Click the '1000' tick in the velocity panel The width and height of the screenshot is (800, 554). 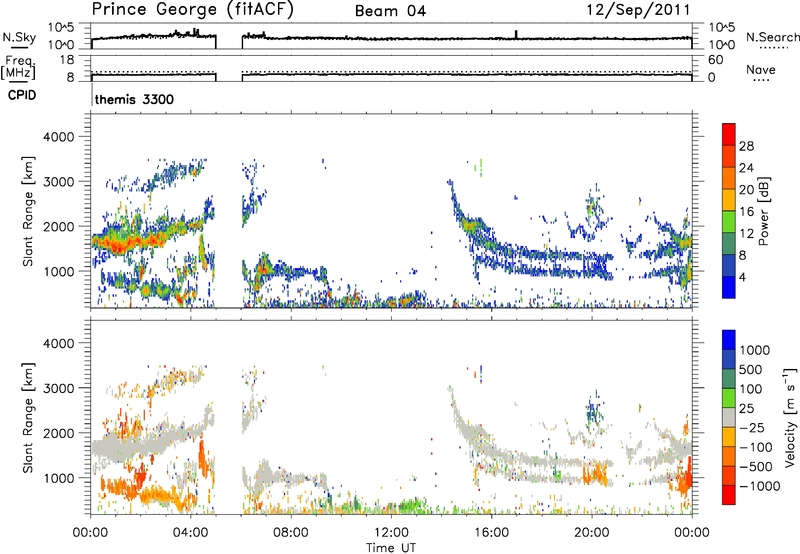58,478
